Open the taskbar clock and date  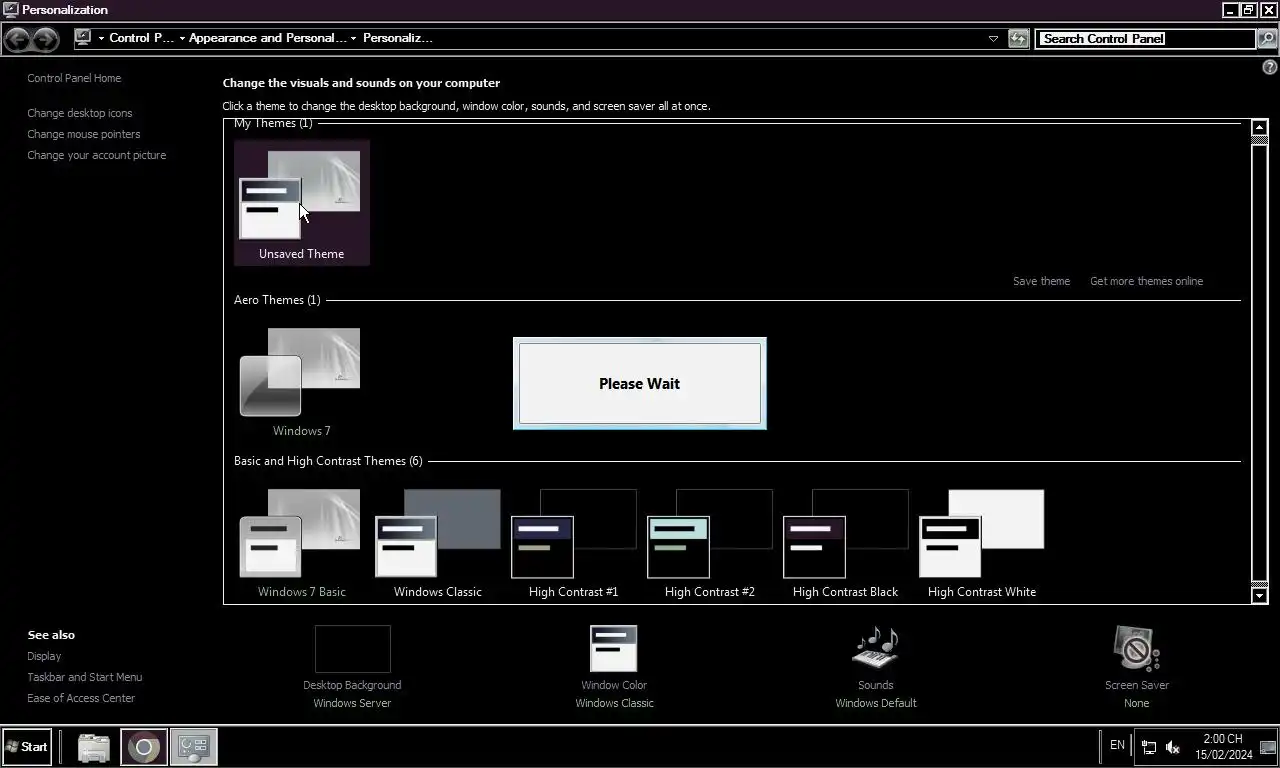coord(1223,747)
